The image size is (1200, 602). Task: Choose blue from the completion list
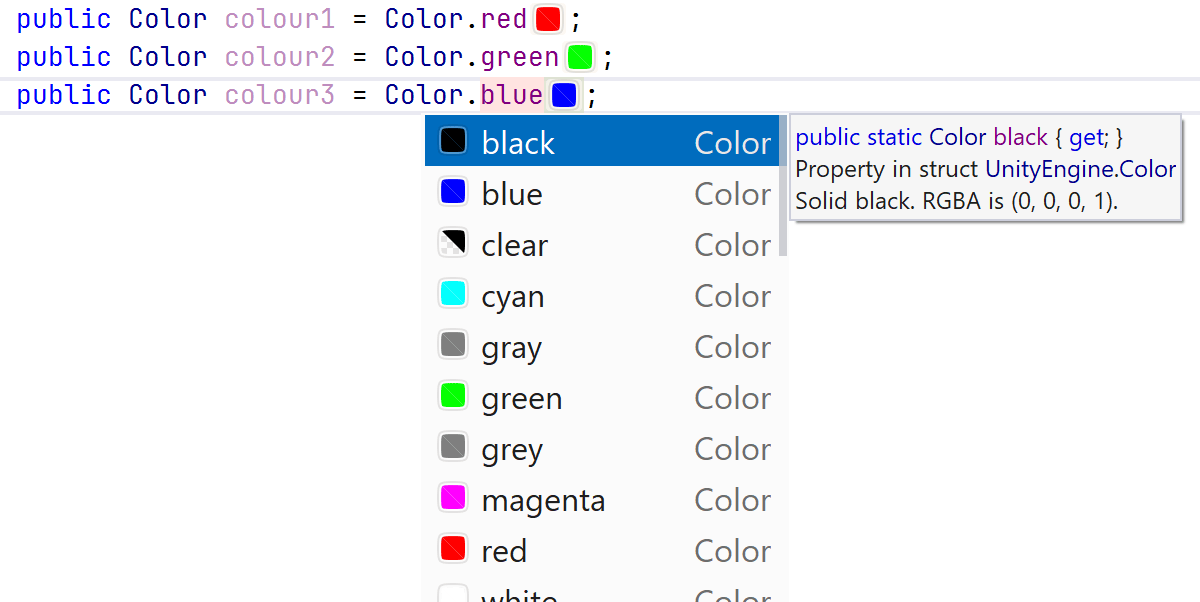coord(512,194)
